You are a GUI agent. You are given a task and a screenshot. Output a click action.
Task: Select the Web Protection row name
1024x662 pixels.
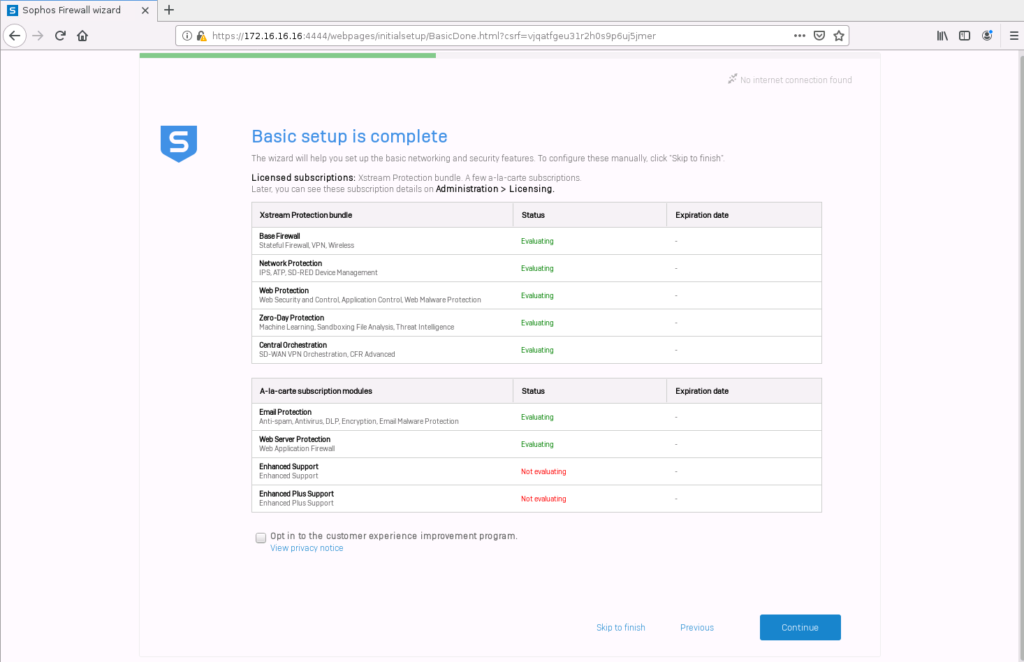coord(284,291)
